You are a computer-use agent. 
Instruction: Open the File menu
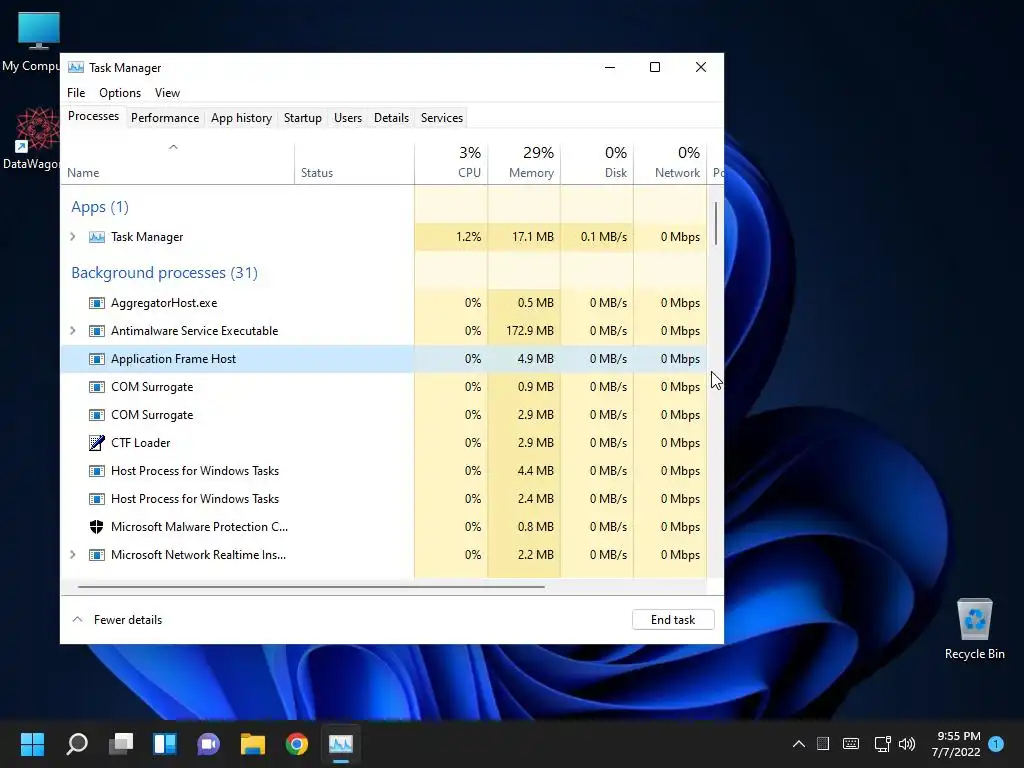point(76,93)
